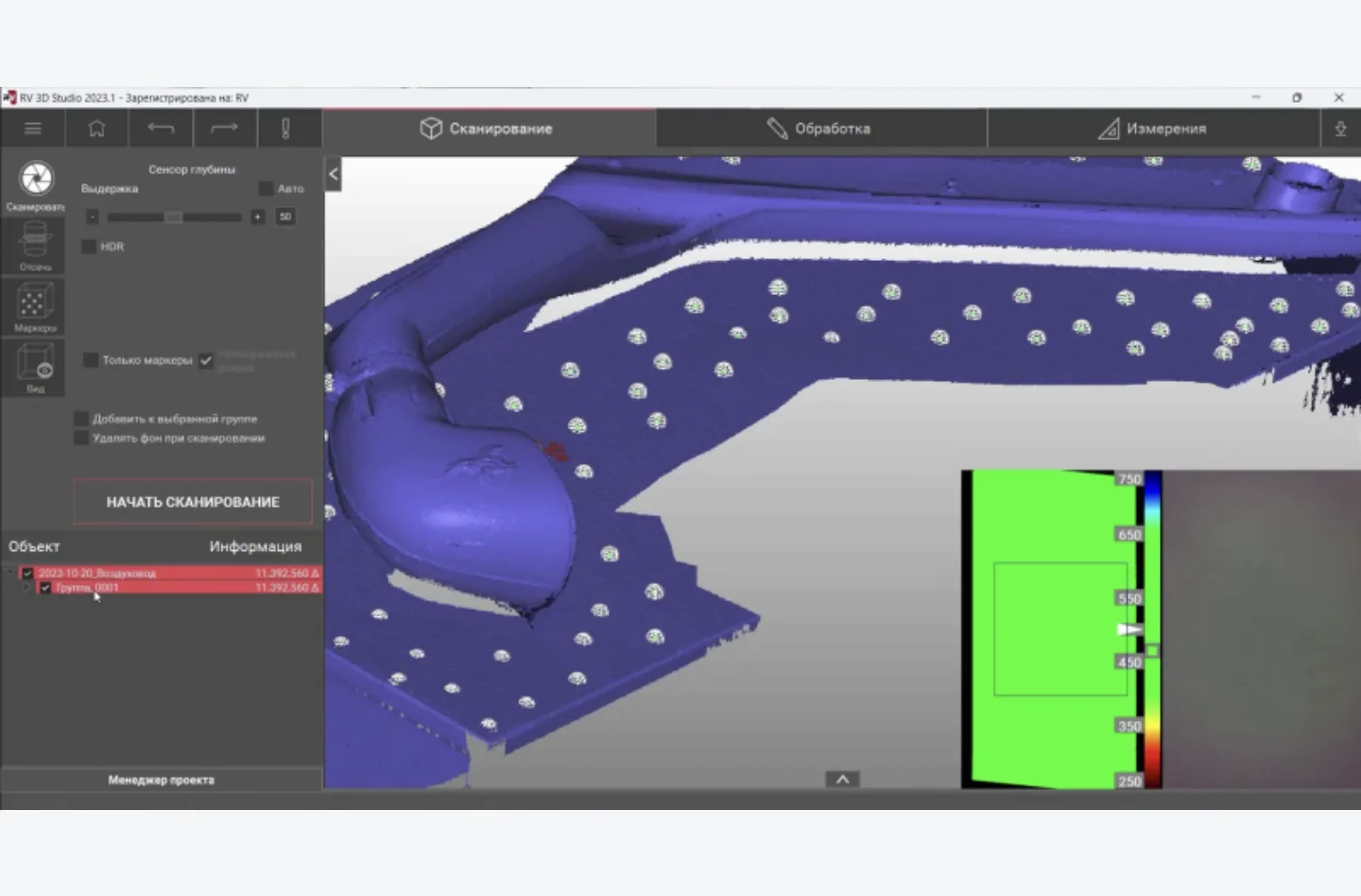Uncheck the continuous mode checkbox beside Только маркеры
The image size is (1361, 896).
206,360
